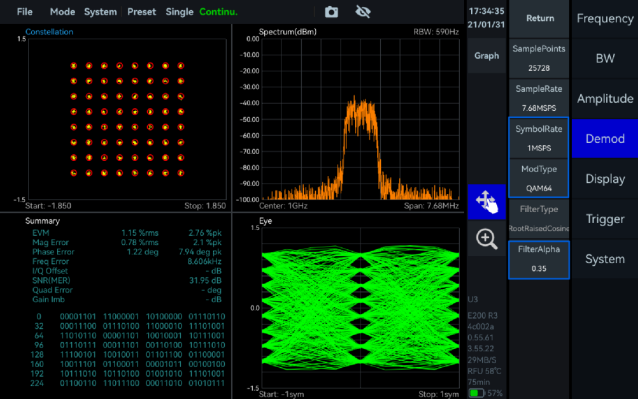Open the Preset menu
Viewport: 638px width, 399px height.
point(141,12)
